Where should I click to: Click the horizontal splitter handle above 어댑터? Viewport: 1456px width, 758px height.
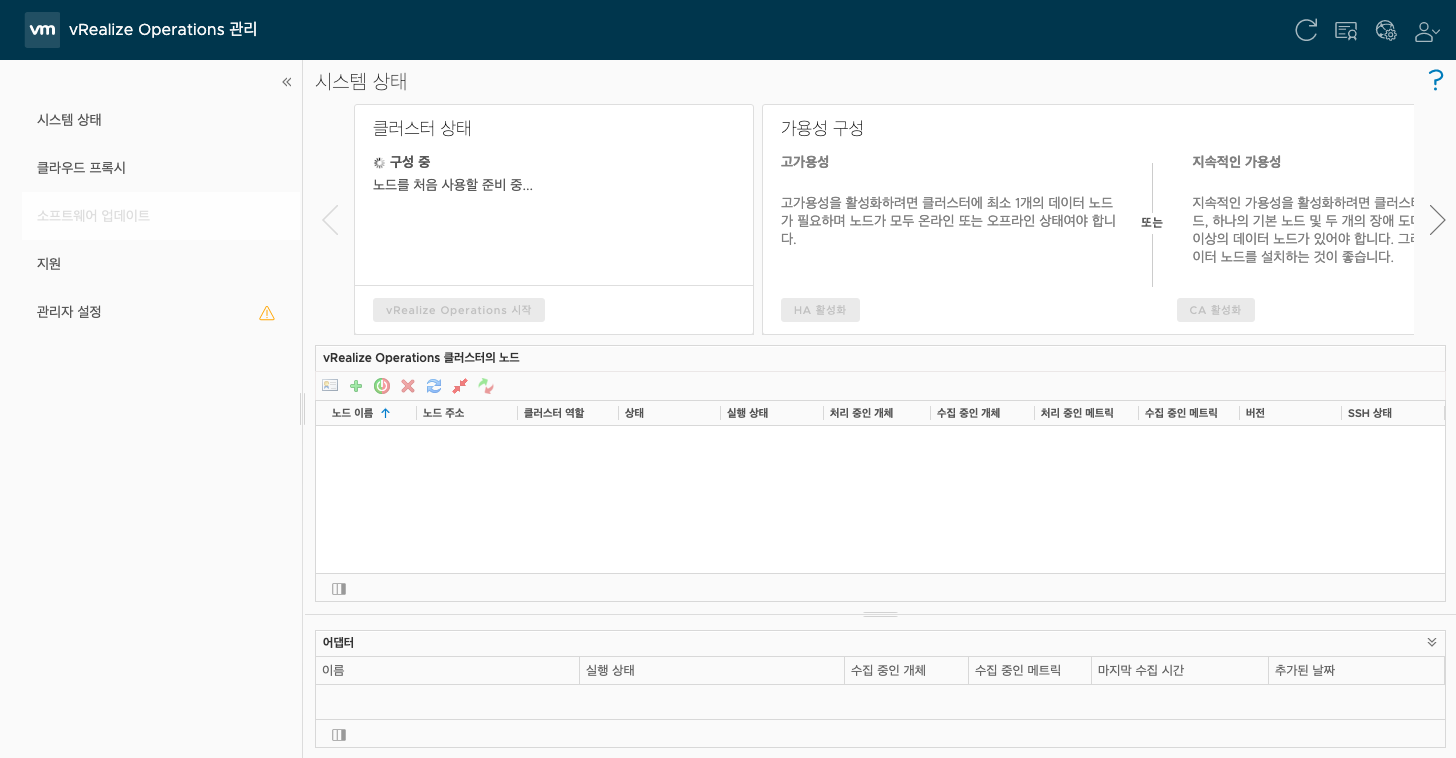[880, 615]
